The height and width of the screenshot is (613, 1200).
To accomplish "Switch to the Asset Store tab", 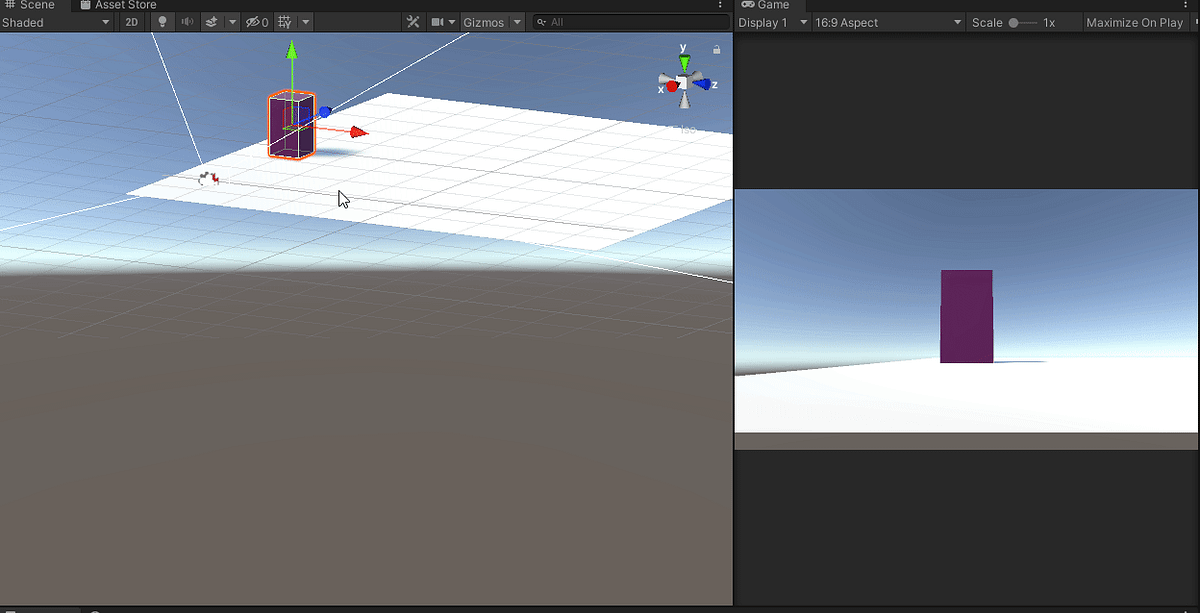I will coord(118,5).
